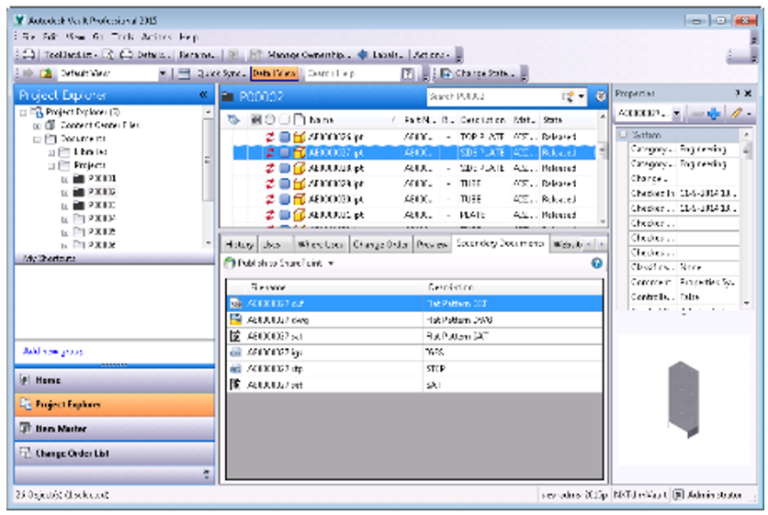Click the Project Explorer tree scrollbar

[x=208, y=176]
